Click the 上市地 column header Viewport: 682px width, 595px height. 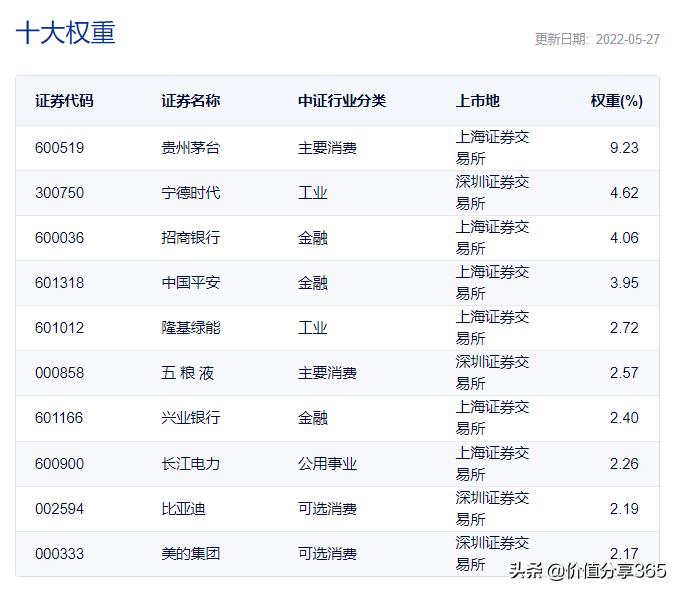477,101
